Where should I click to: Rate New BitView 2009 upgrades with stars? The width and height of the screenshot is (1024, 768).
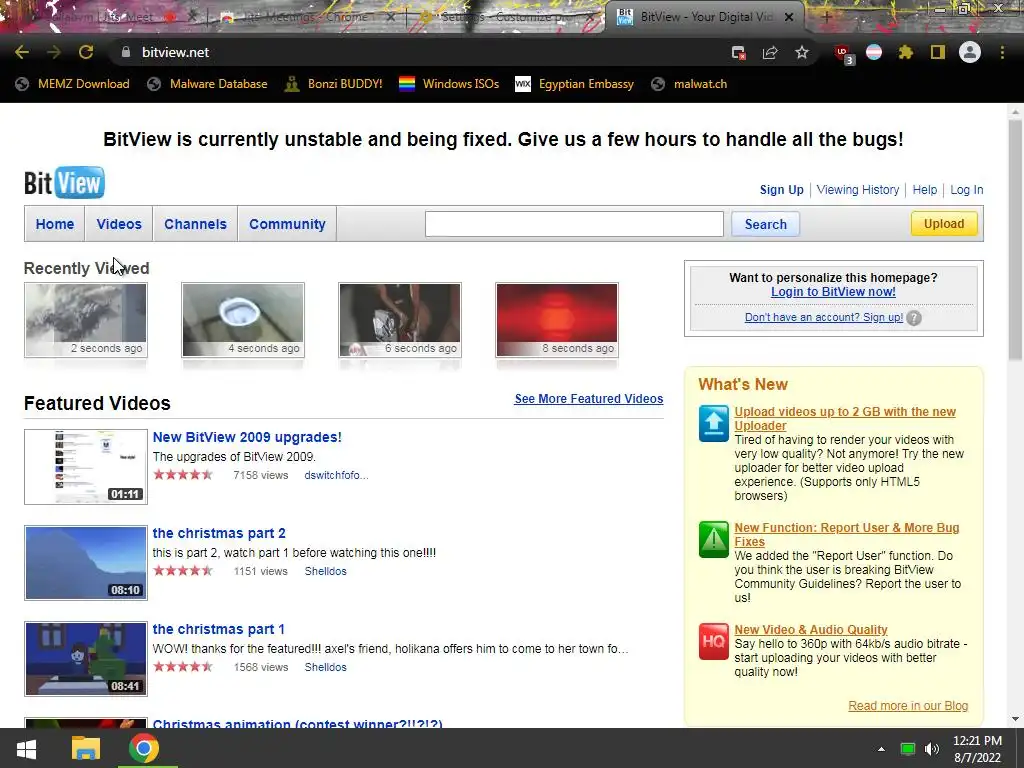(183, 475)
